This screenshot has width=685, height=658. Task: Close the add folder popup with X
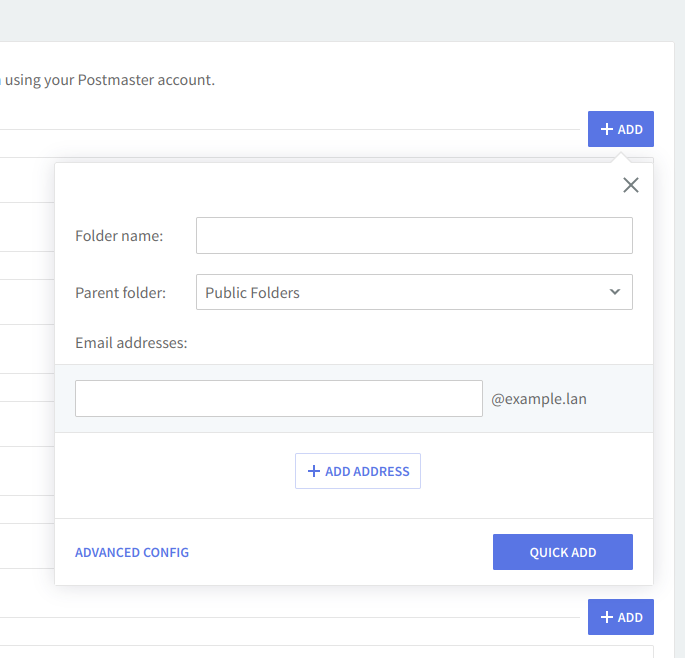tap(630, 185)
